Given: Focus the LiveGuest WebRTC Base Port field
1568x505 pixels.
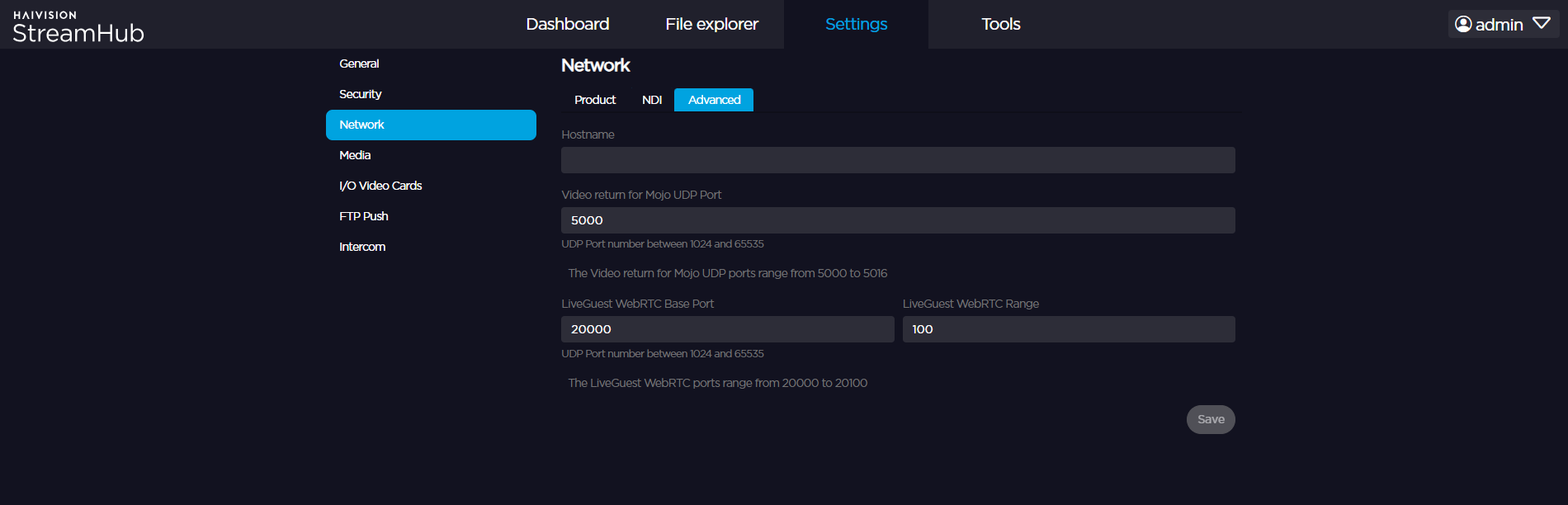Looking at the screenshot, I should click(x=727, y=329).
